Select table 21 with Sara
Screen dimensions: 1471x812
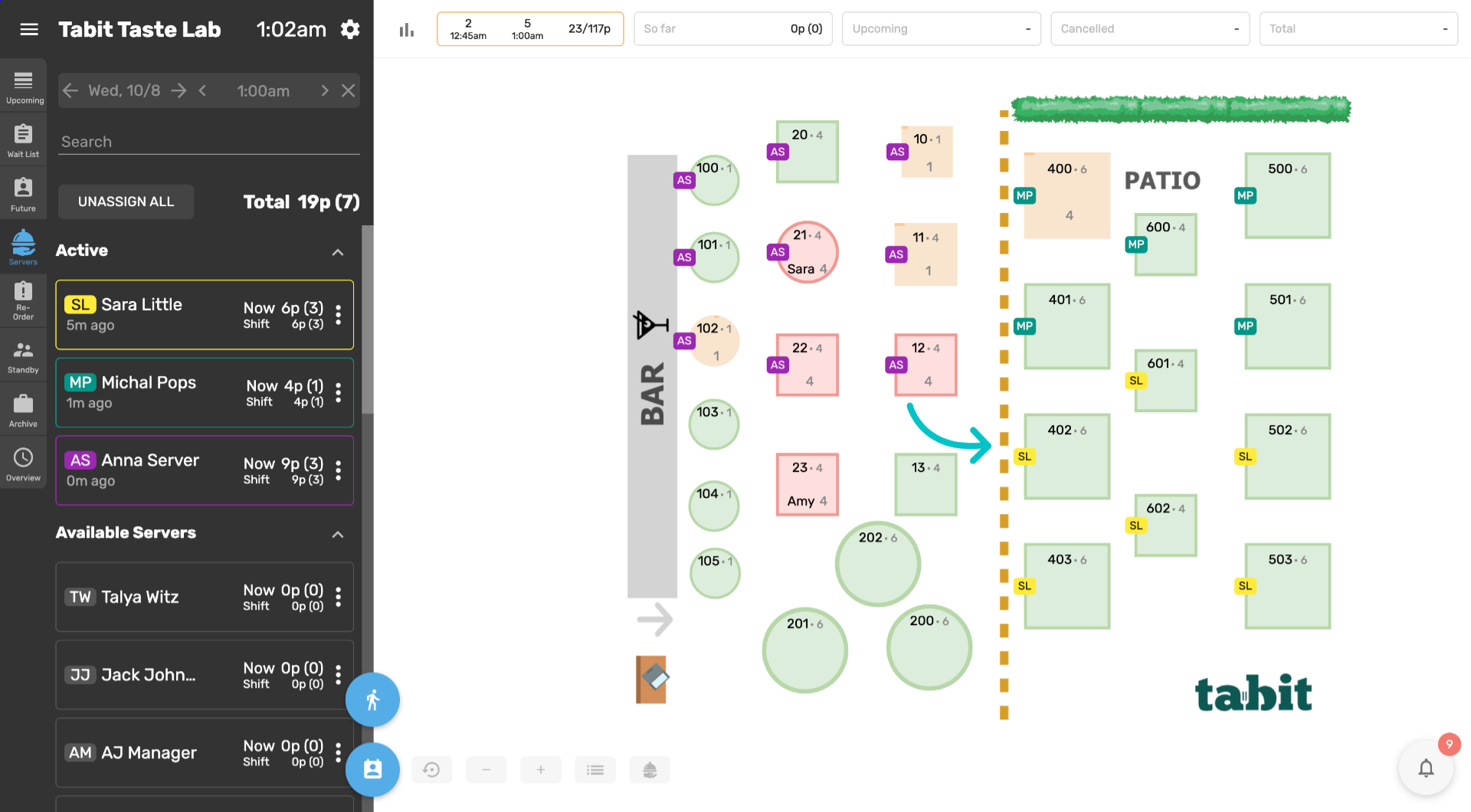(808, 252)
